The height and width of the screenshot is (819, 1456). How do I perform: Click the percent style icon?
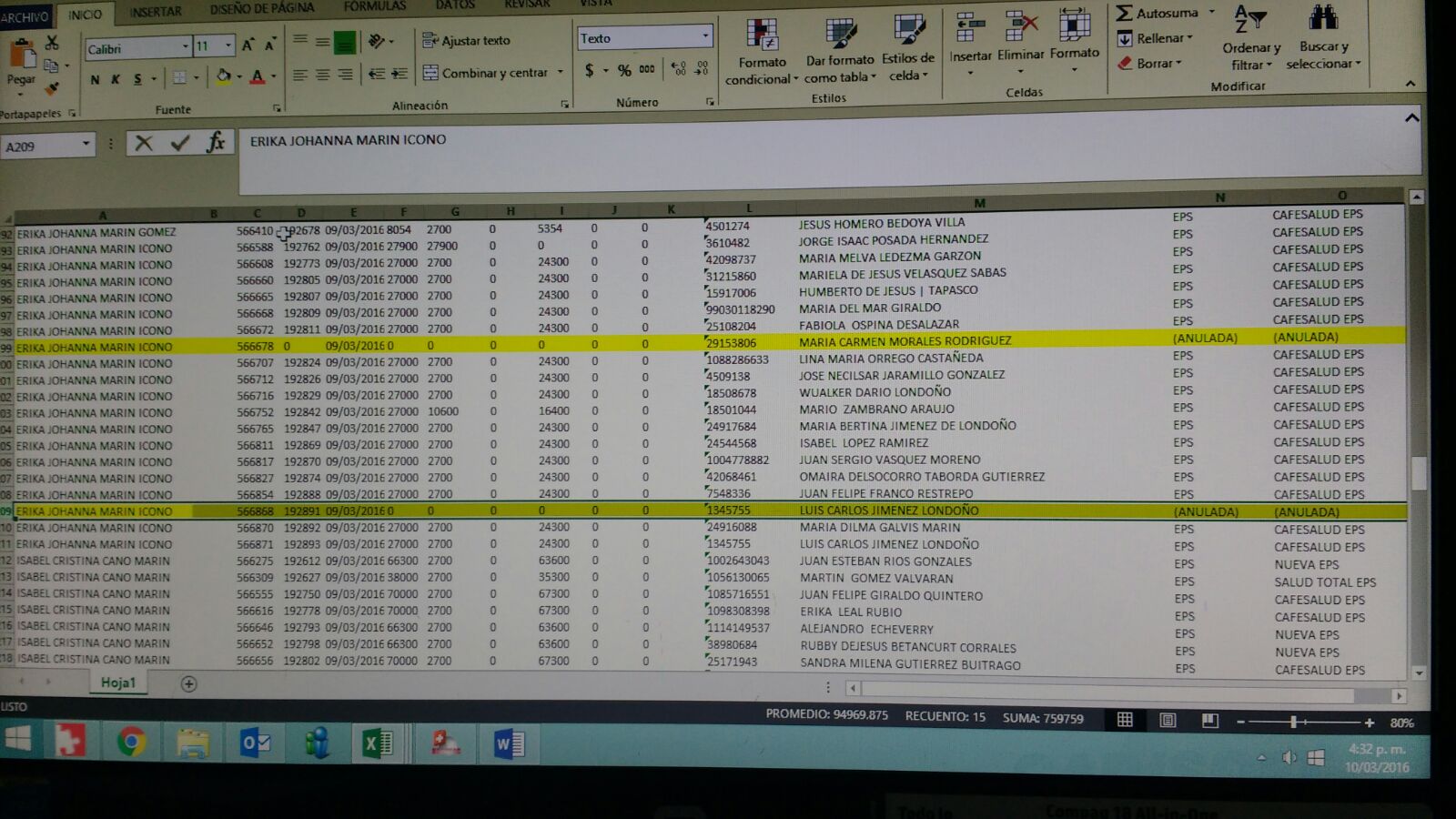(x=624, y=70)
